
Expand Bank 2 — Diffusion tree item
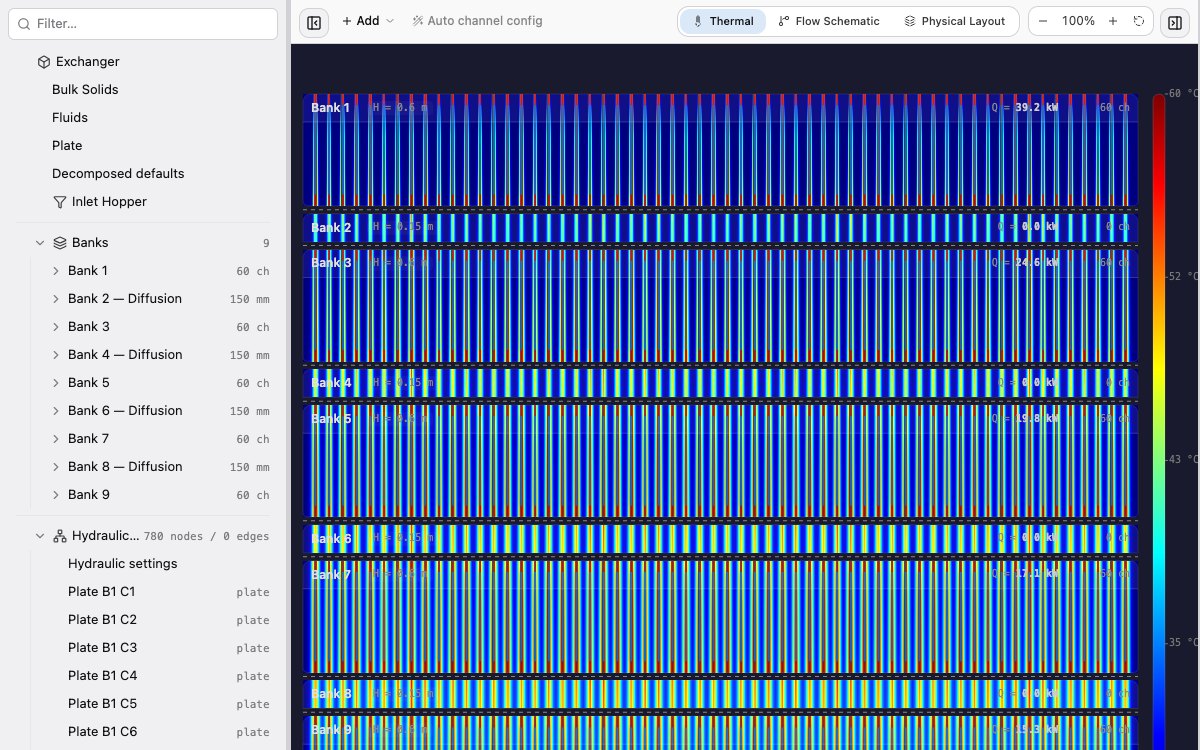coord(56,299)
